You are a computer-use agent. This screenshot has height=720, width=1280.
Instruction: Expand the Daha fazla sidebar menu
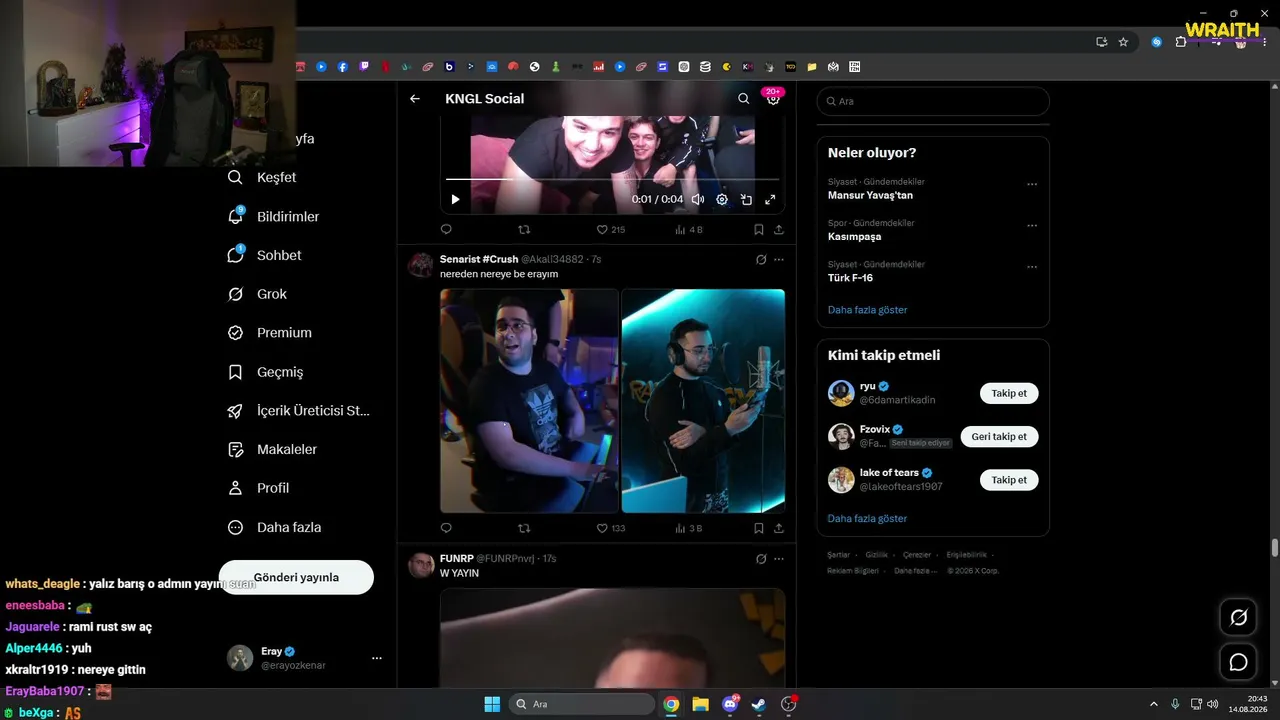[x=275, y=527]
